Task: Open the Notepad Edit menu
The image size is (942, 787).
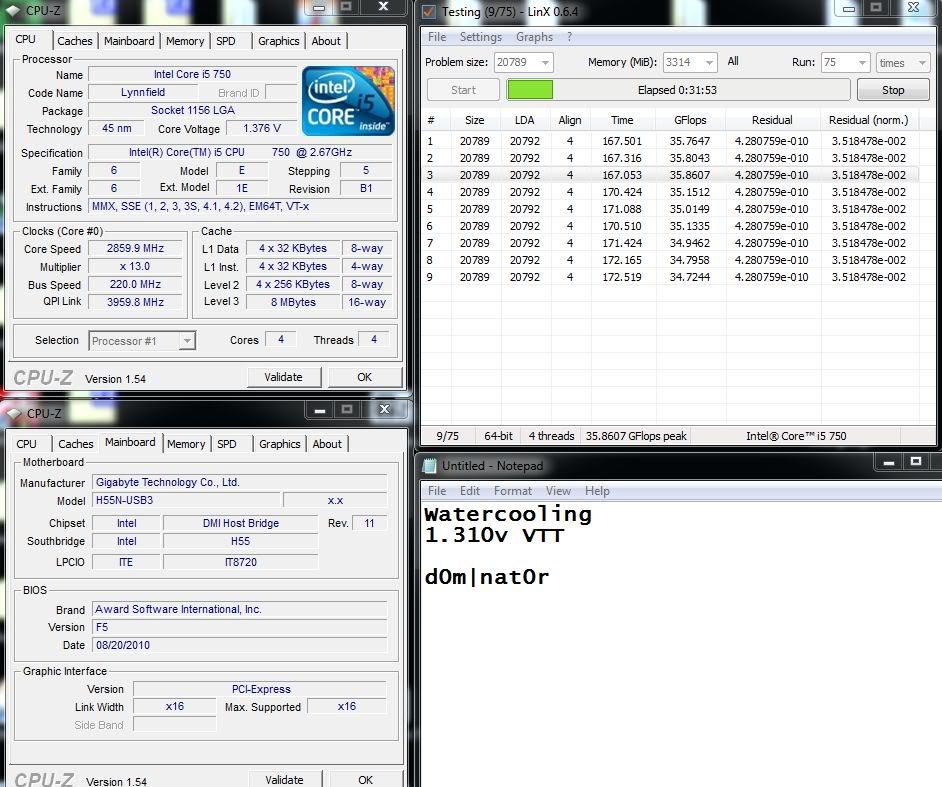Action: tap(470, 491)
